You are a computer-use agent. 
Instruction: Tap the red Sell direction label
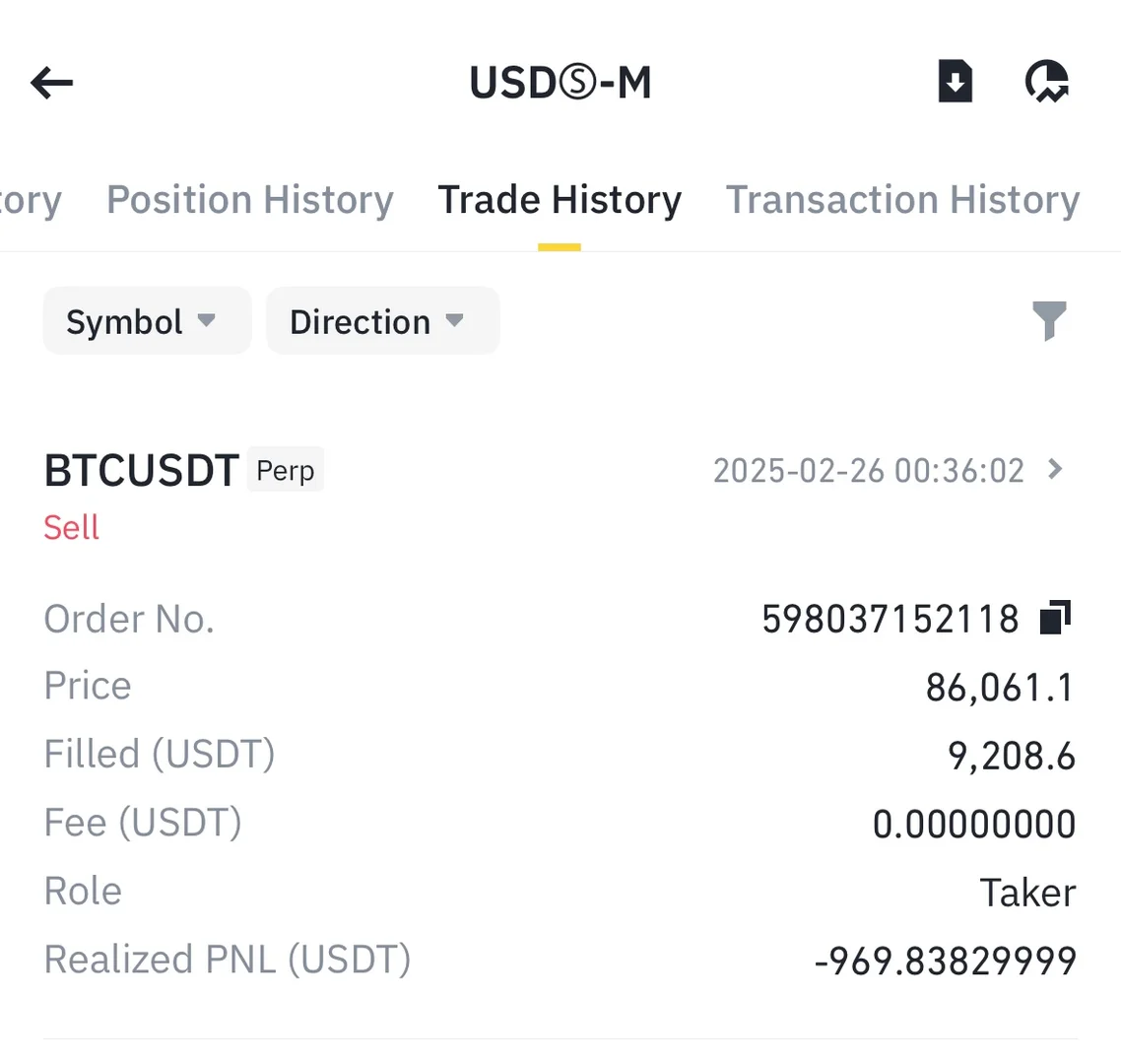point(71,527)
